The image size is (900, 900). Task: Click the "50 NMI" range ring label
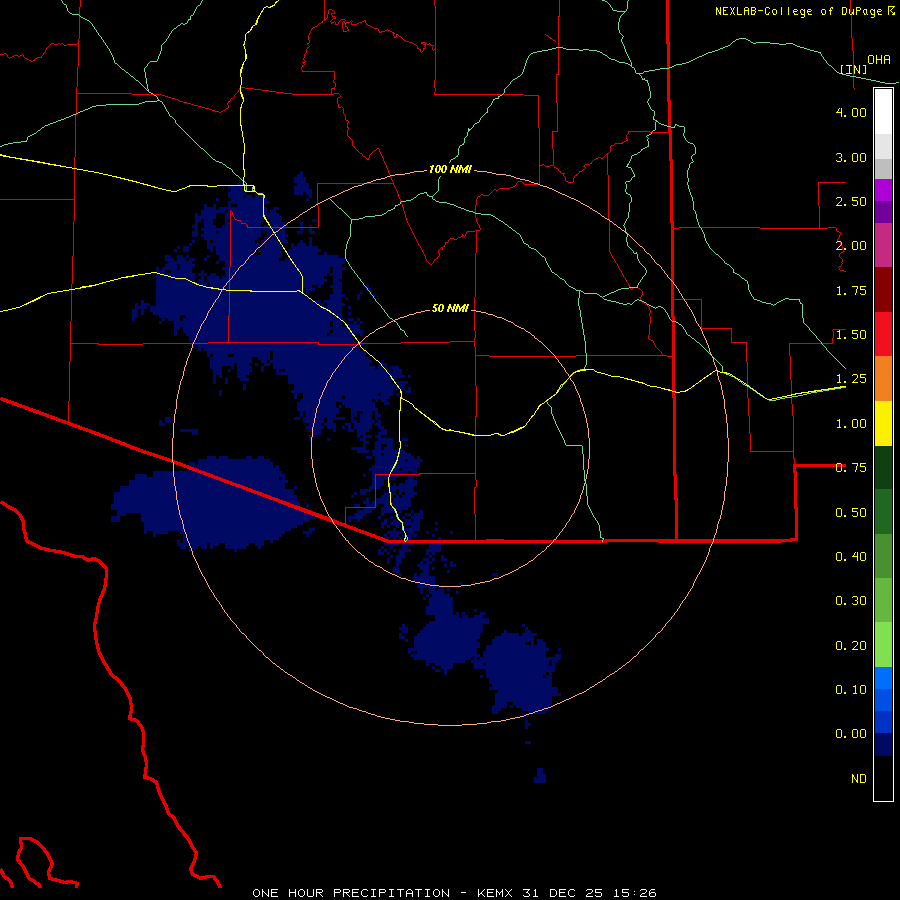tap(450, 308)
